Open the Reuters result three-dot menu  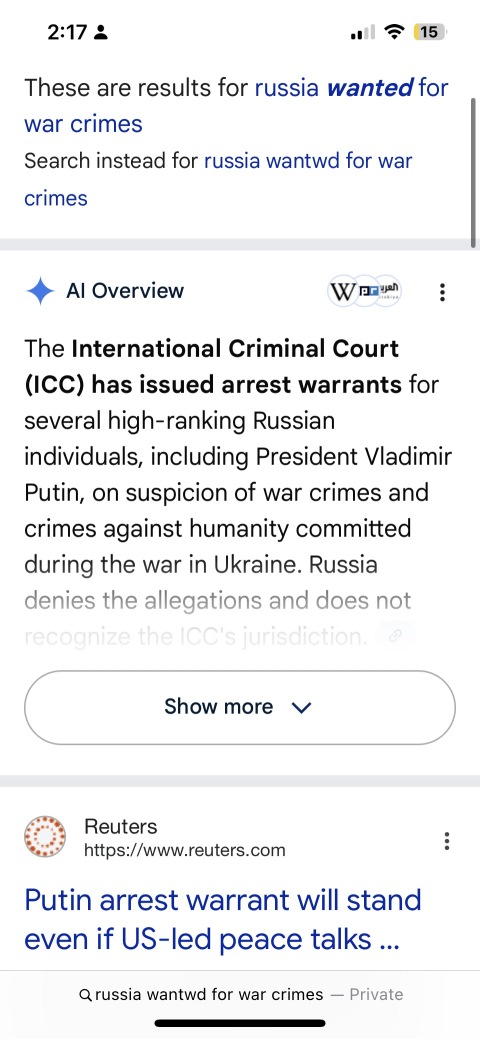[x=447, y=841]
